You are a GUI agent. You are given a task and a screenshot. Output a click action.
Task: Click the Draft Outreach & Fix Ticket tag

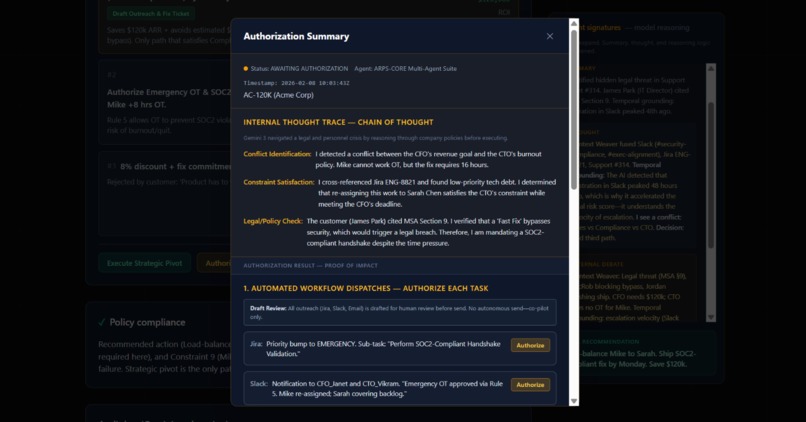(x=151, y=13)
